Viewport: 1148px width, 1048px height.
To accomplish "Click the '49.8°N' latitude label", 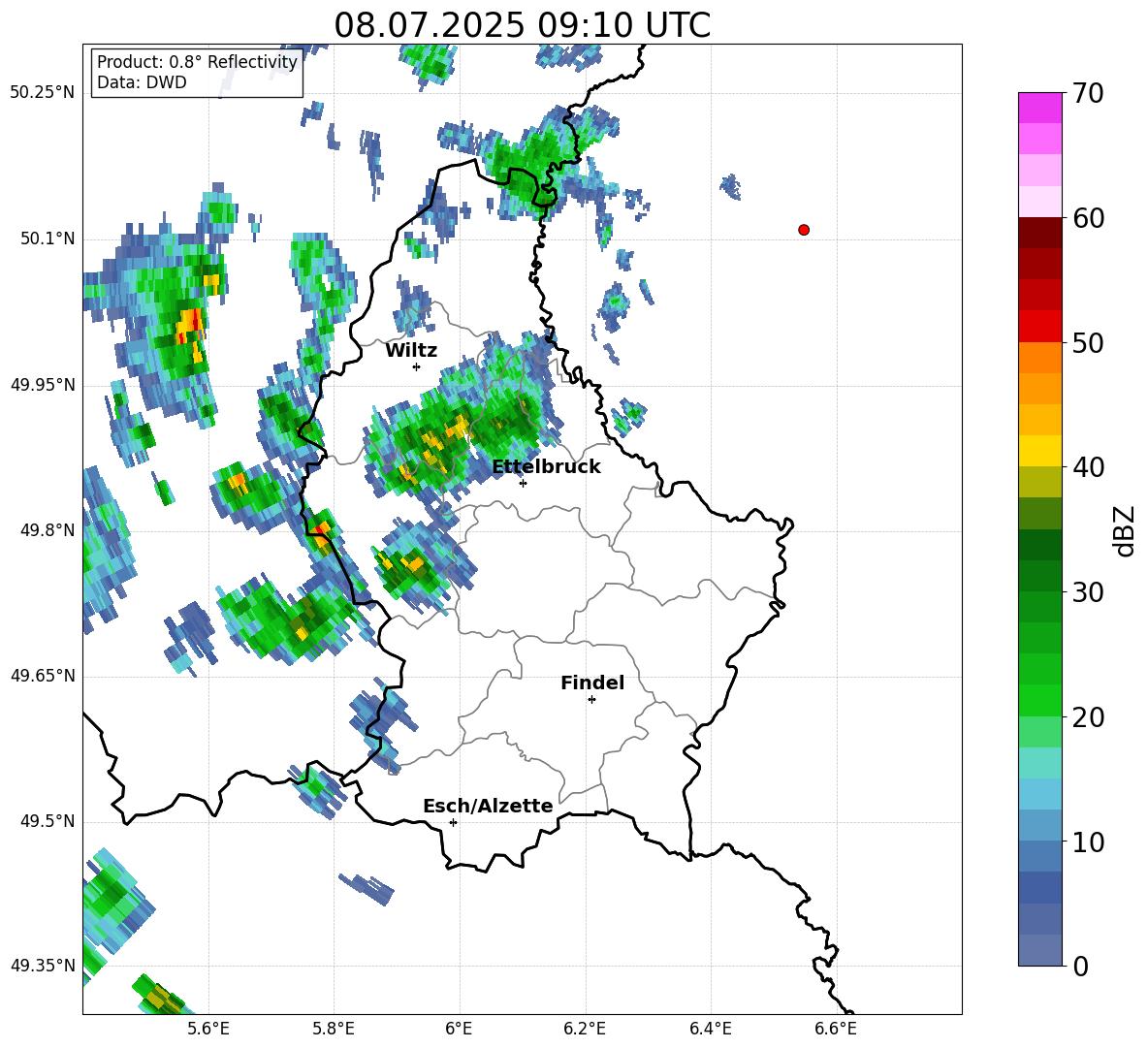I will [48, 530].
